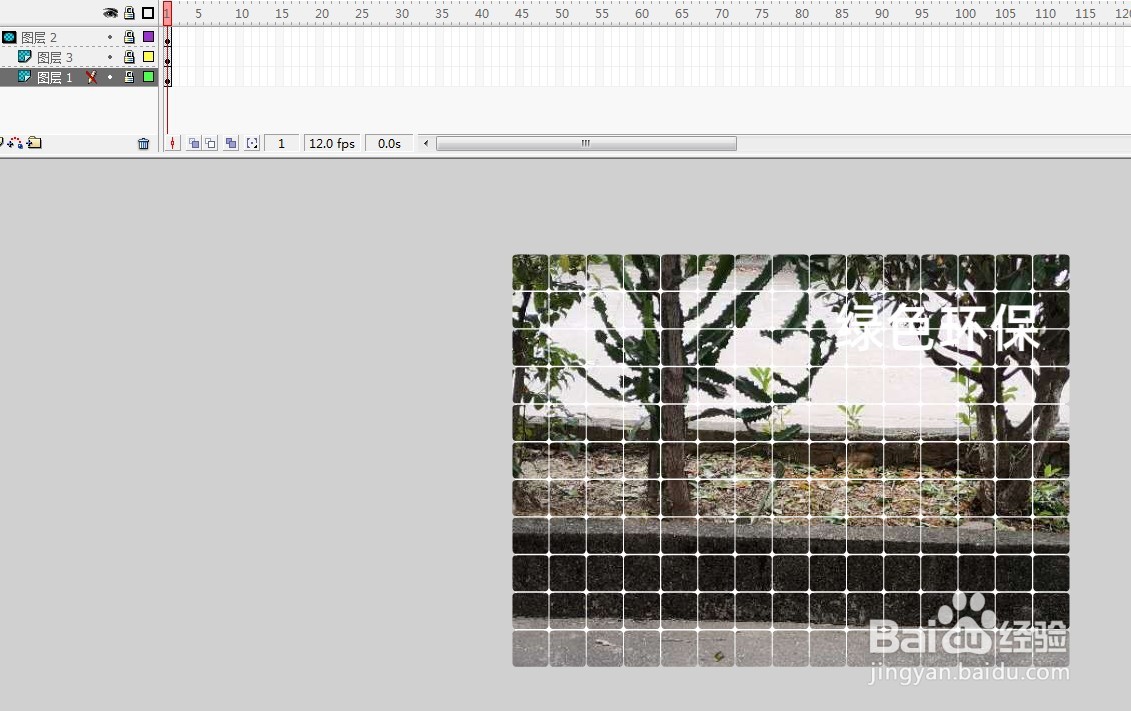The width and height of the screenshot is (1131, 711).
Task: Open modify onion markers menu
Action: (x=252, y=143)
